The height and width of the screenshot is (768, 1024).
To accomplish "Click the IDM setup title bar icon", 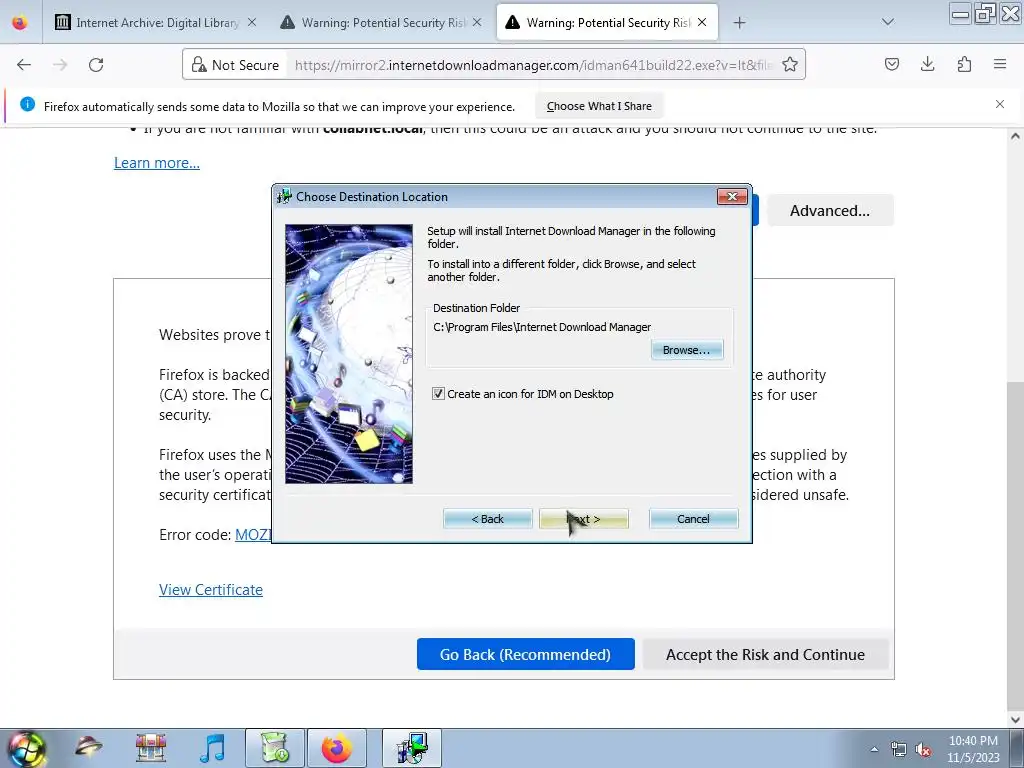I will click(x=284, y=197).
